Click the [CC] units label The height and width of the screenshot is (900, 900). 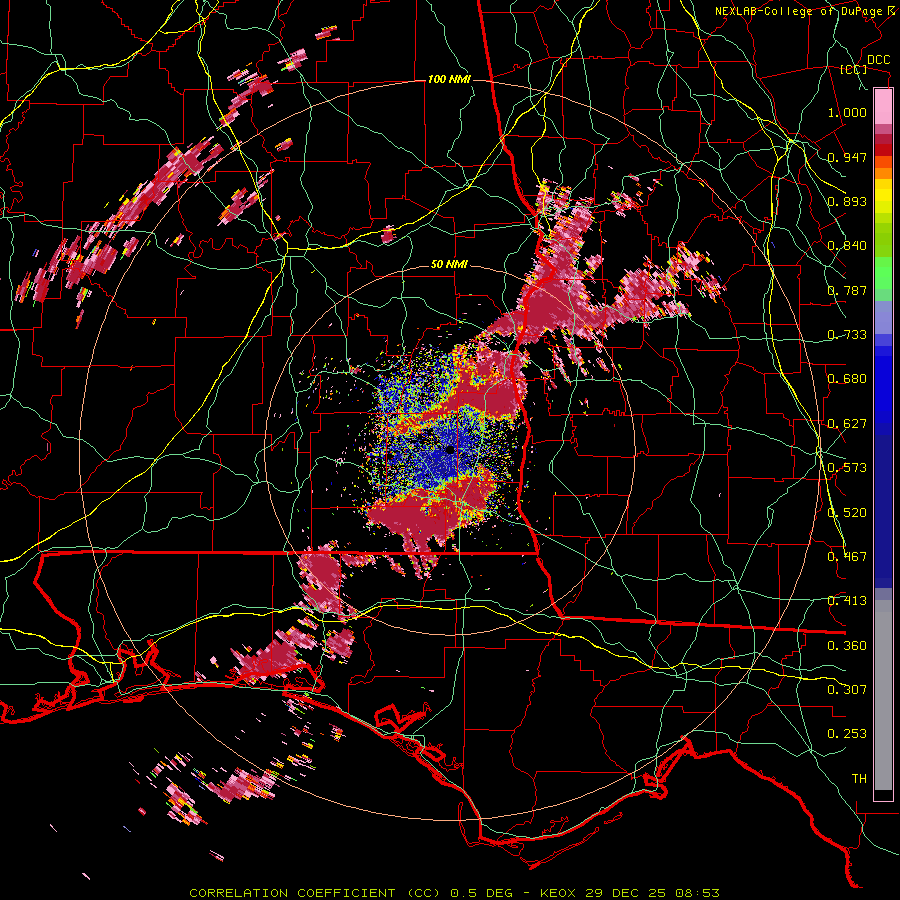[x=854, y=69]
